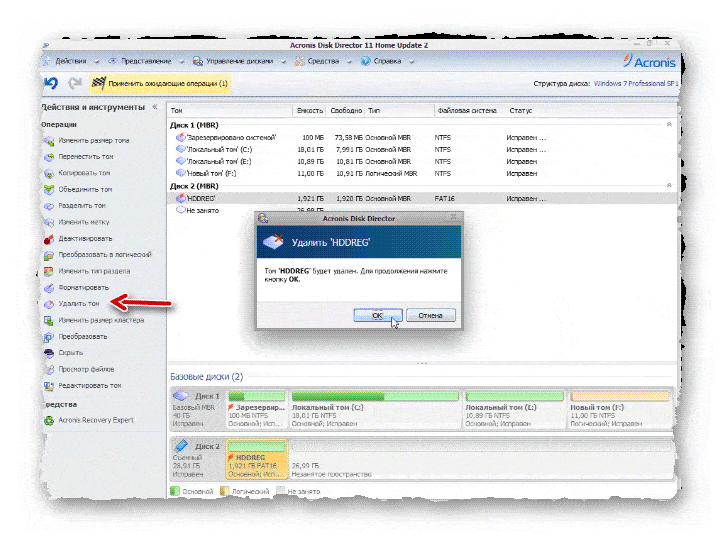The width and height of the screenshot is (720, 536).
Task: Select HDDREG partition block in disk map
Action: [257, 459]
